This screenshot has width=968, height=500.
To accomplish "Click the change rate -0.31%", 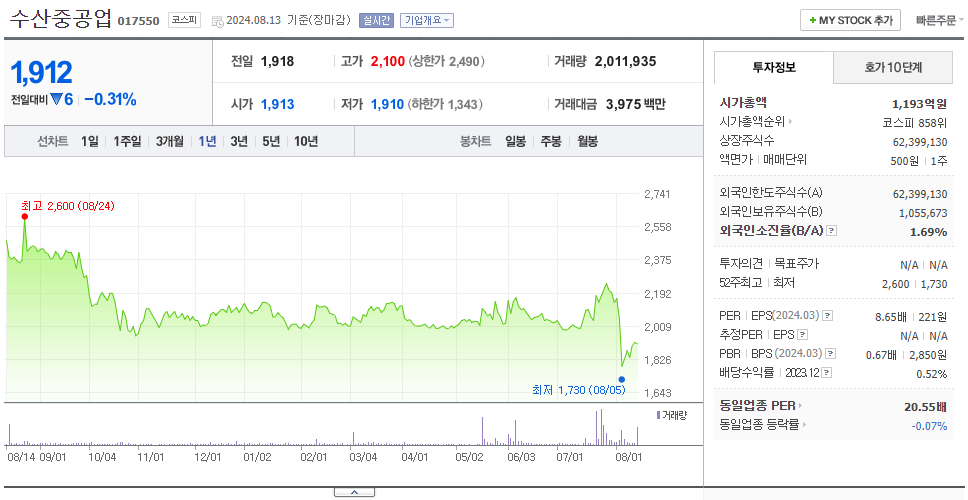I will pos(111,99).
